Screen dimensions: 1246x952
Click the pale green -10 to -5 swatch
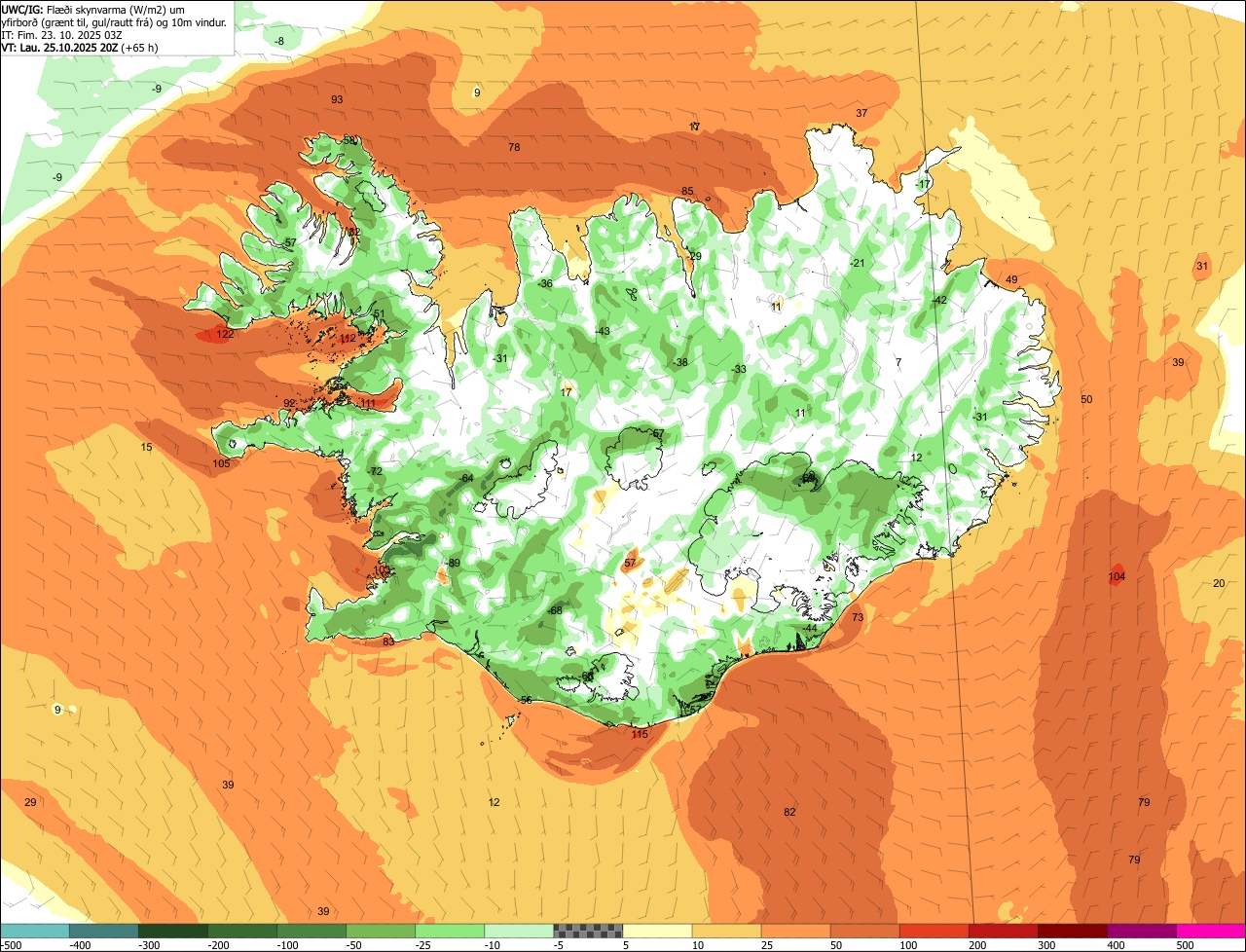(519, 931)
